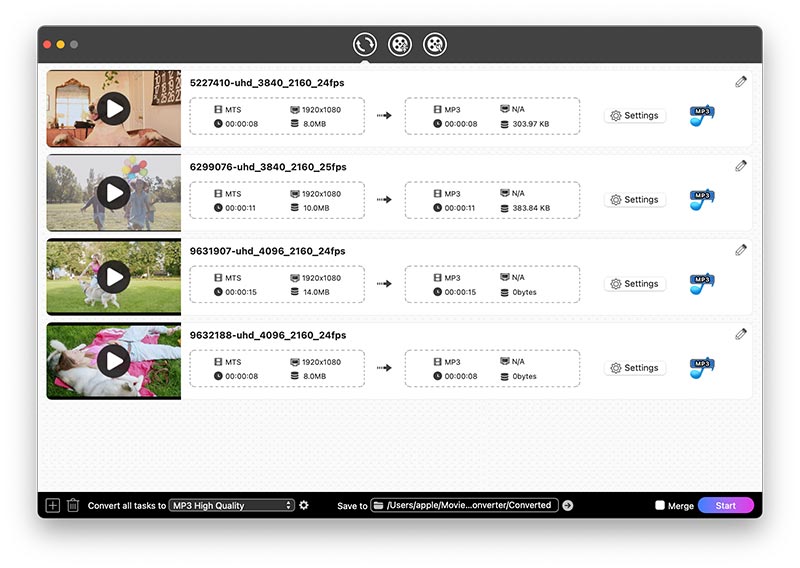
Task: Edit the 9632188-uhd file with pencil icon
Action: coord(741,334)
